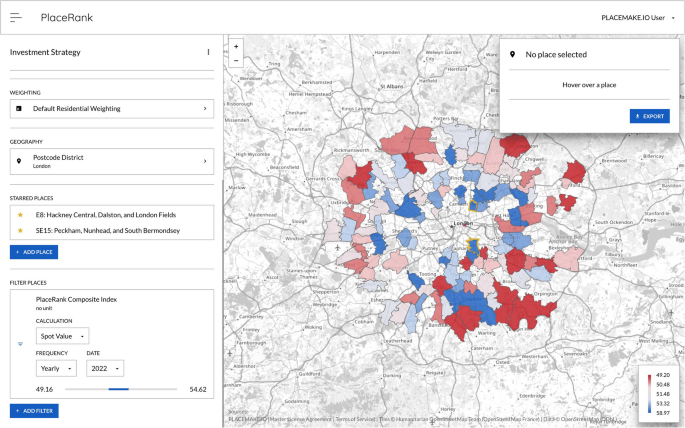
Task: Open the Spot Value calculation dropdown
Action: tap(62, 336)
